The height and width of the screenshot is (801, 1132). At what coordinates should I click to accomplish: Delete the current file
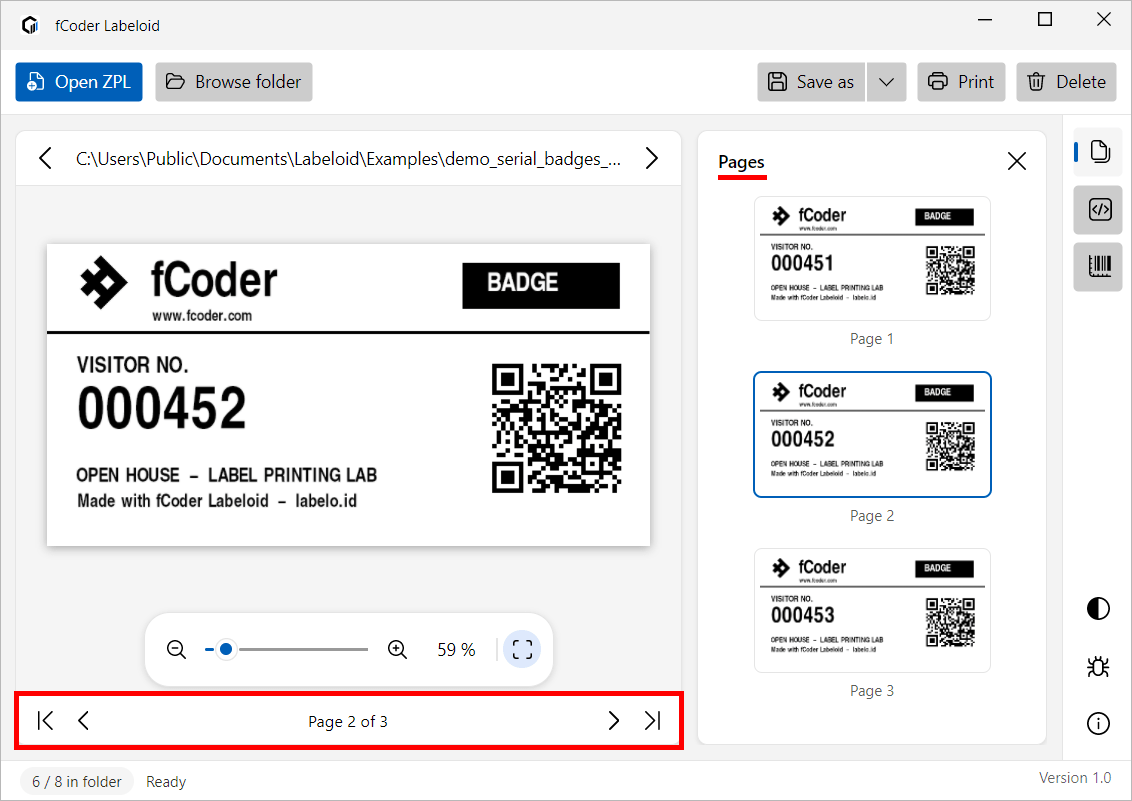(1066, 82)
